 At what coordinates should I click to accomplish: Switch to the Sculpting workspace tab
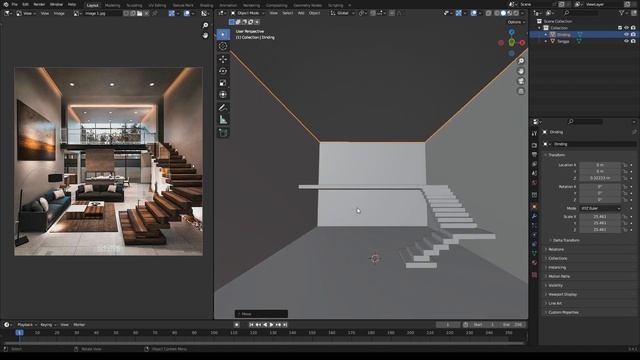pos(134,5)
